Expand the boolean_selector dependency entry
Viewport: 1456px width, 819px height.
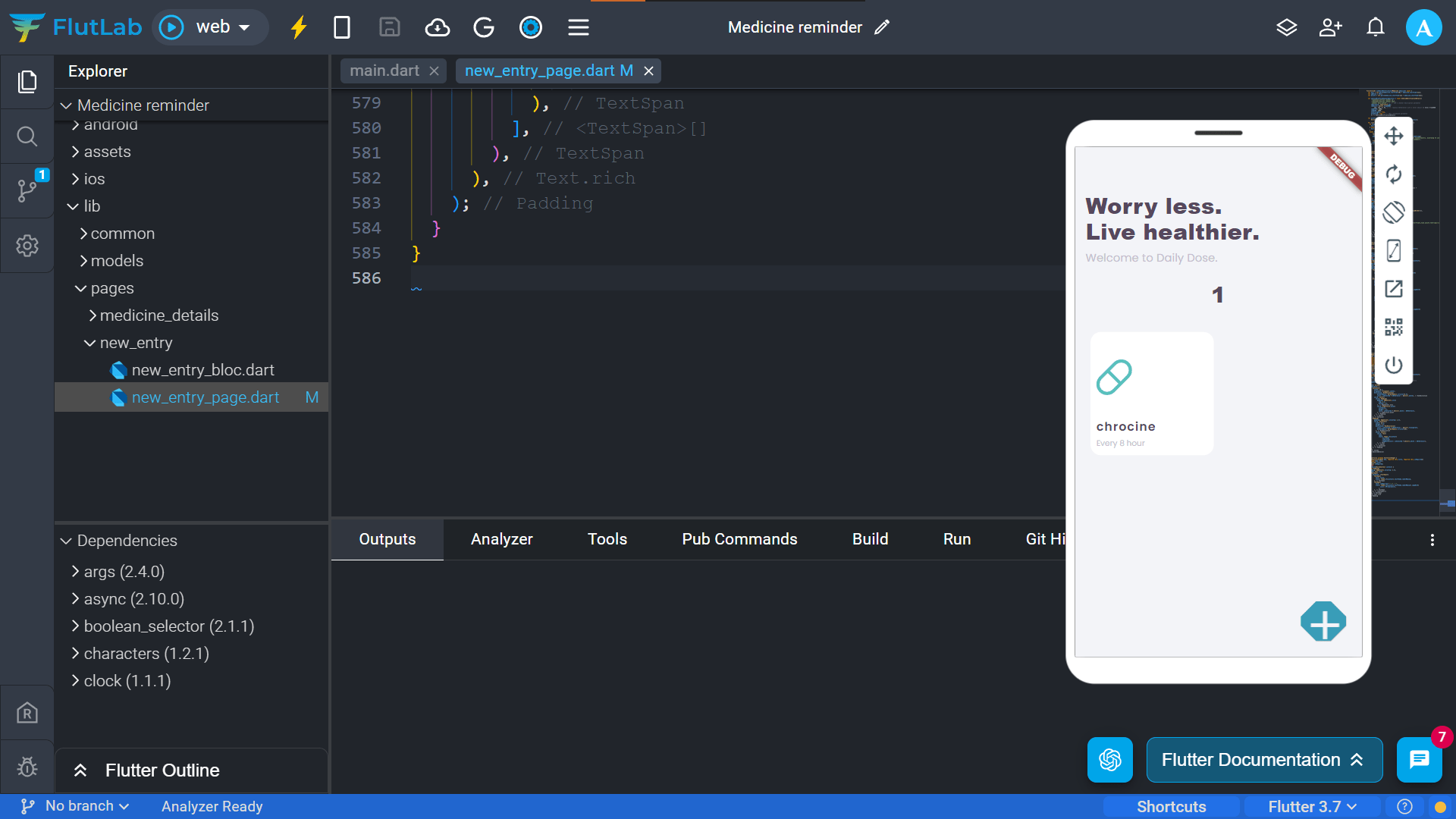click(x=75, y=625)
